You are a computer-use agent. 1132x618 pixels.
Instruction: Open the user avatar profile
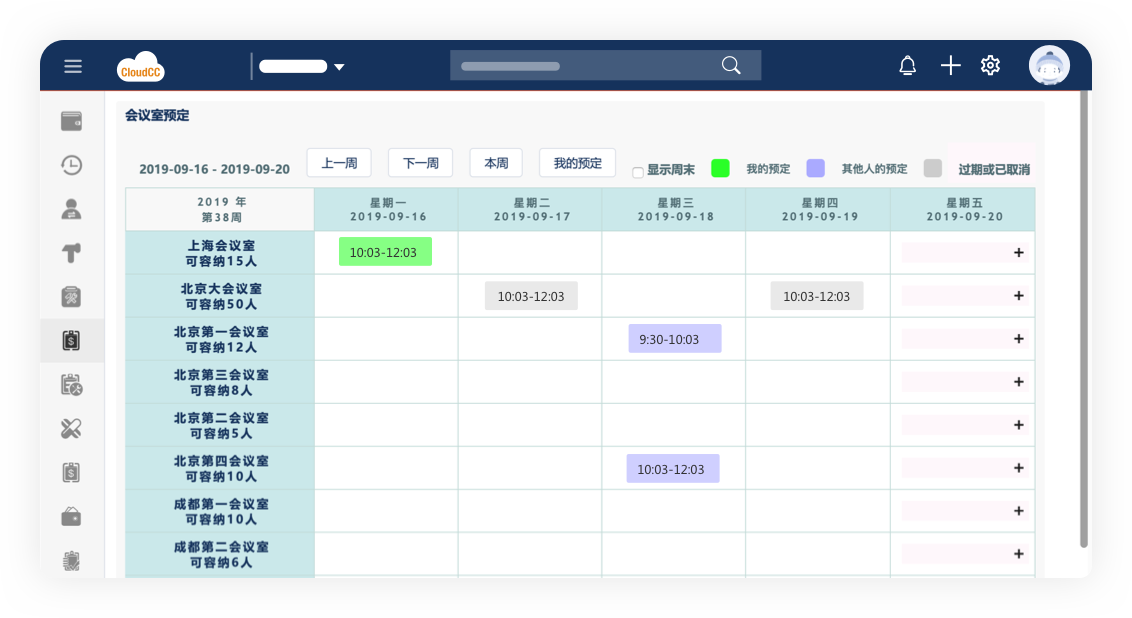coord(1049,66)
